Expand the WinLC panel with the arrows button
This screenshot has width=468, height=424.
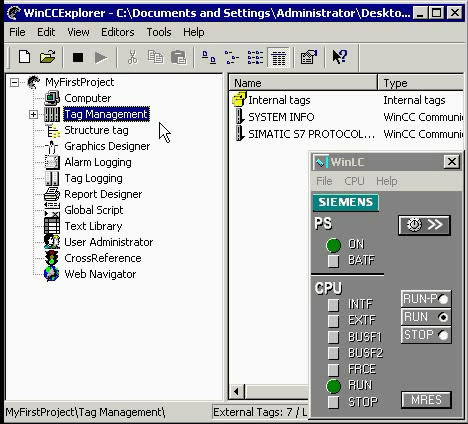[424, 225]
